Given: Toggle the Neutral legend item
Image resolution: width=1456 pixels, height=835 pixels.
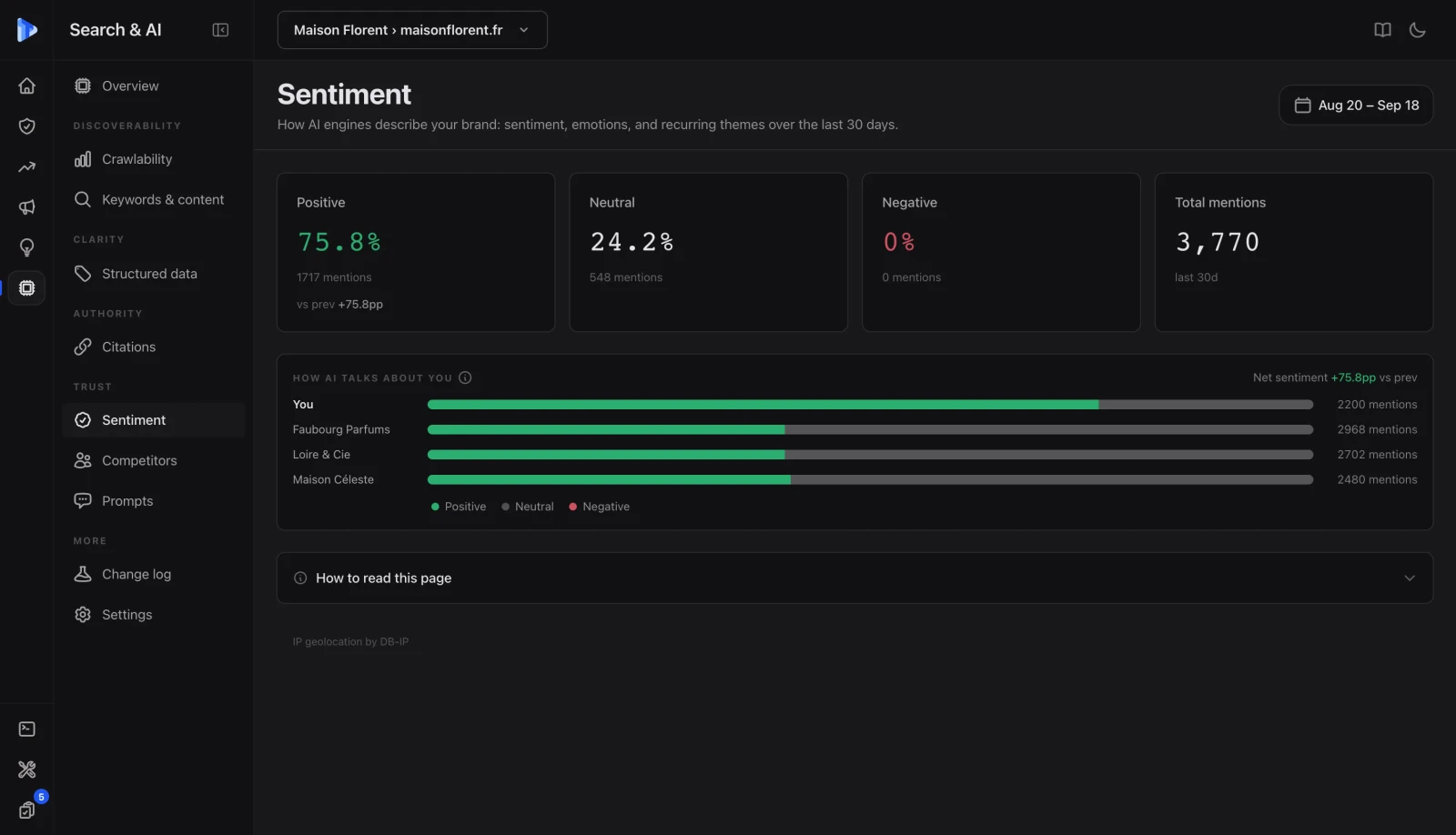Looking at the screenshot, I should click(528, 507).
